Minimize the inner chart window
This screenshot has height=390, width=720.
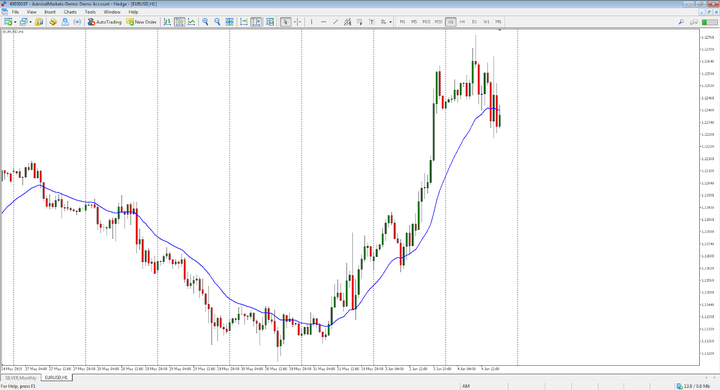pos(701,12)
